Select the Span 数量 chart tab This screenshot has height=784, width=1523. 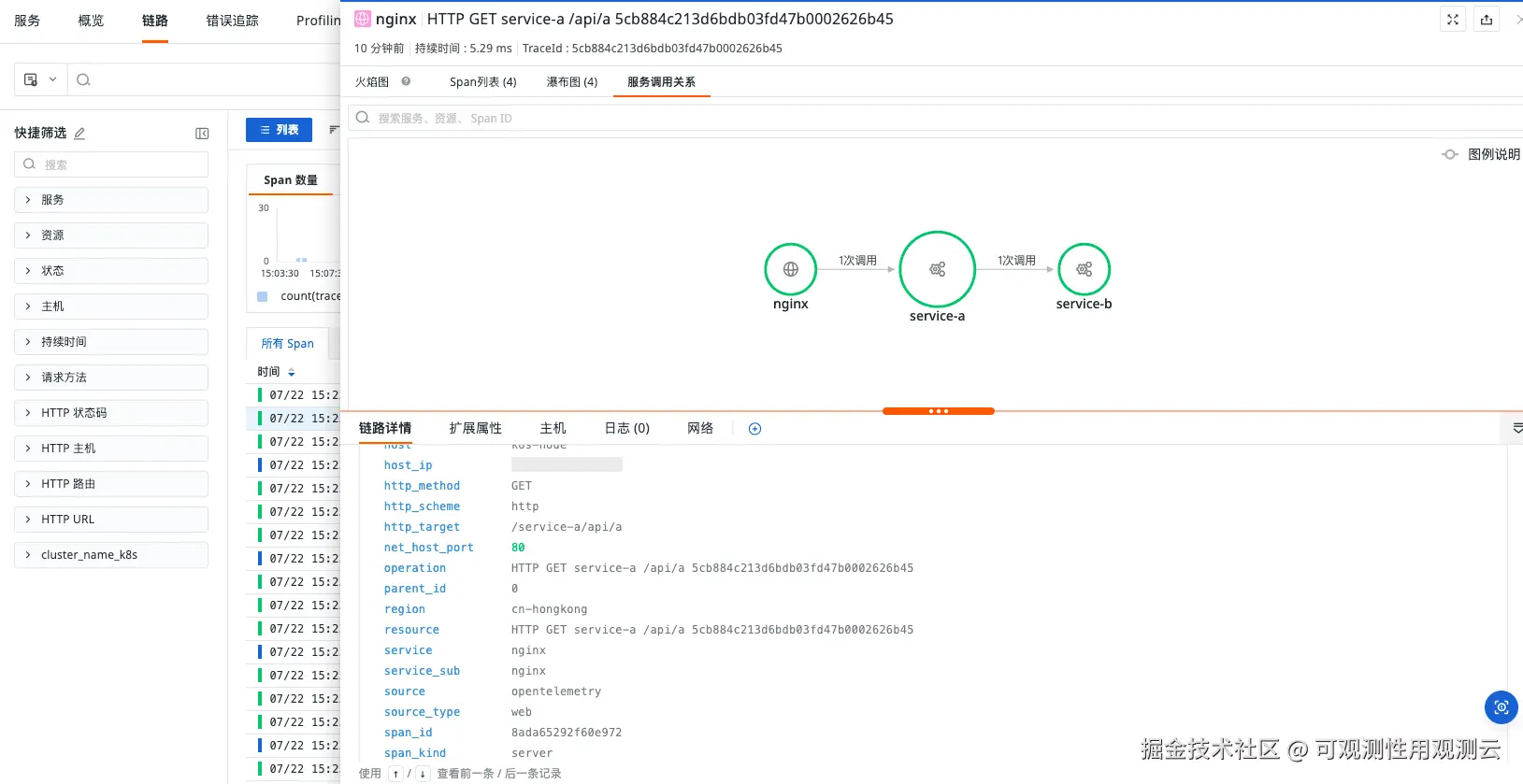[291, 180]
